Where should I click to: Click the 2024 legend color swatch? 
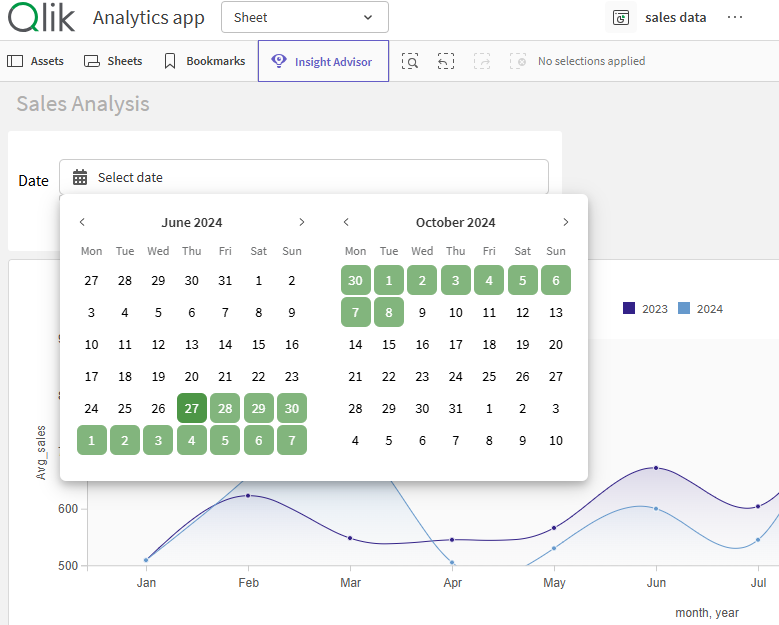point(684,309)
